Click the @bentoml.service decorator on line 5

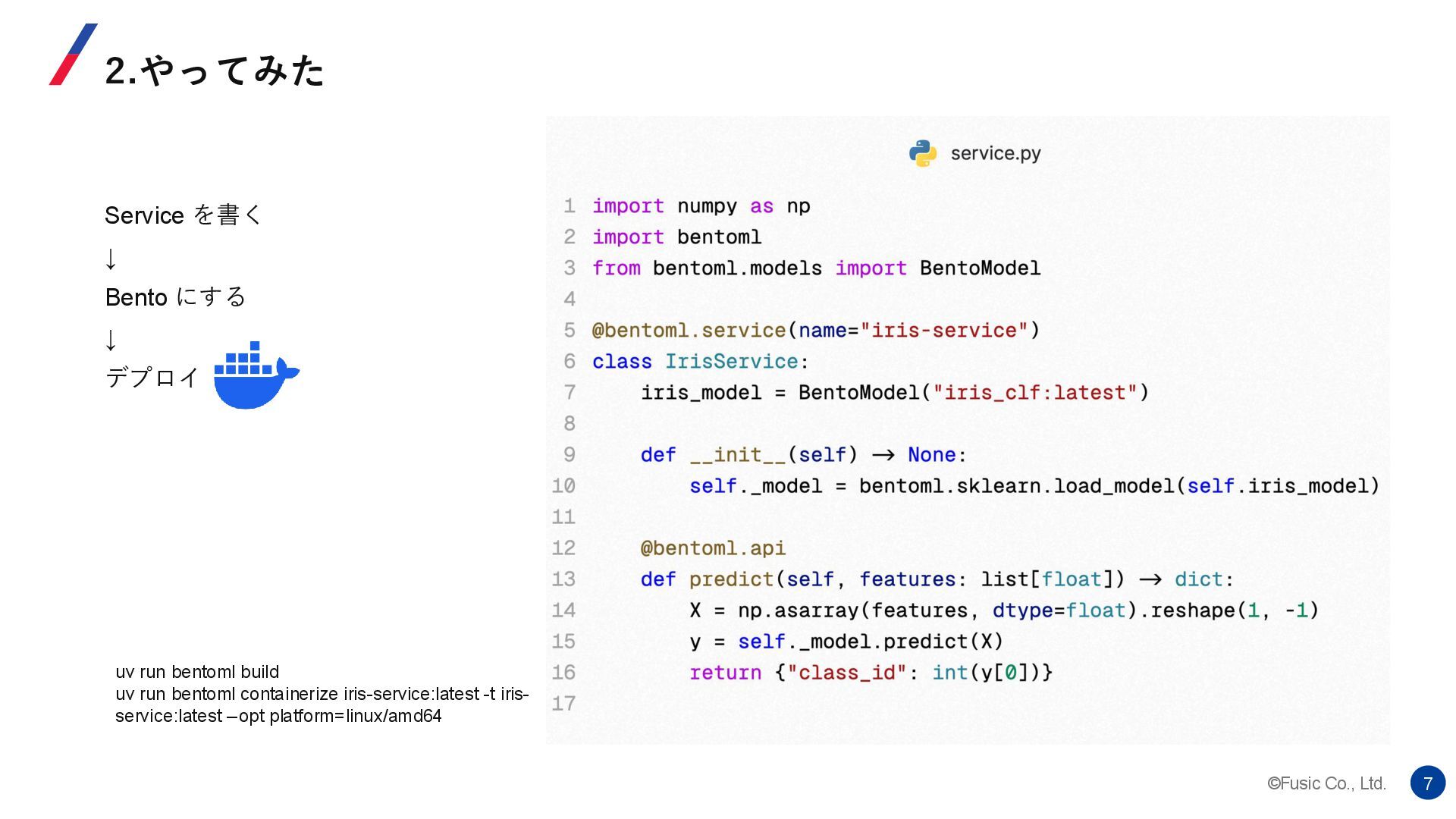click(x=689, y=331)
